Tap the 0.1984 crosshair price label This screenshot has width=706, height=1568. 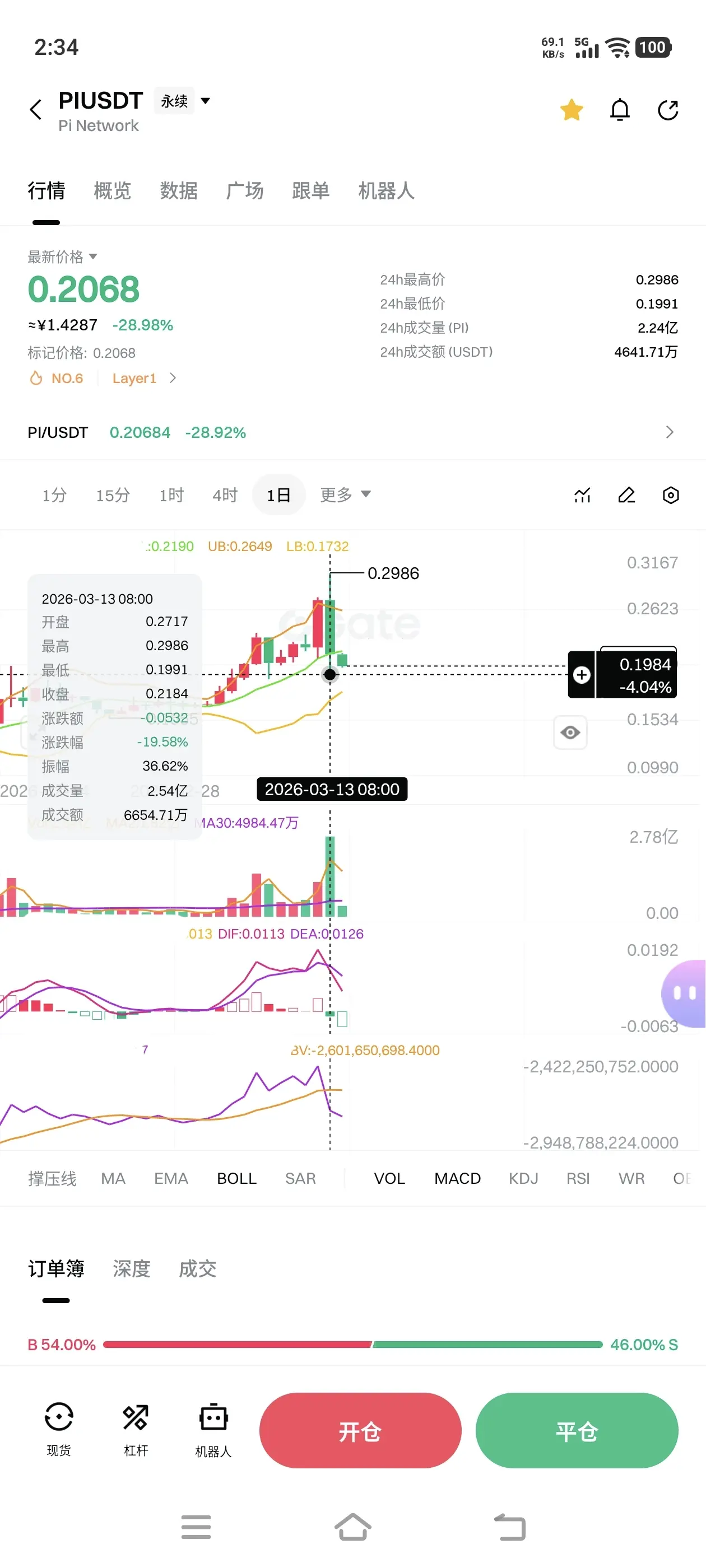pyautogui.click(x=645, y=664)
